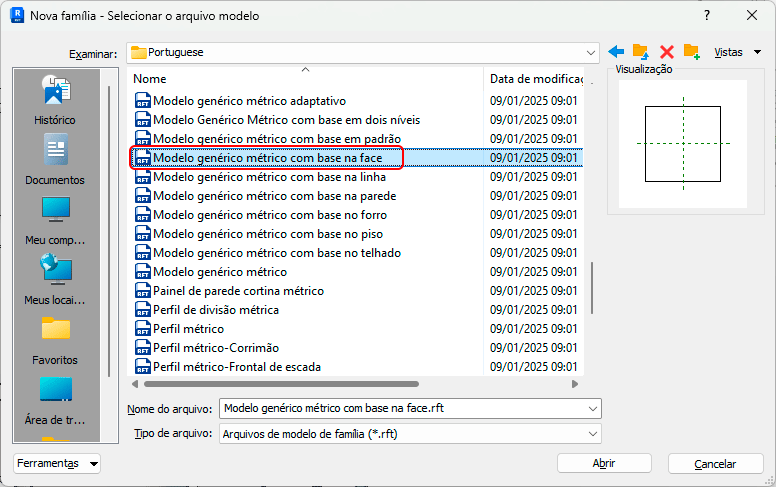Screen dimensions: 776x487
Task: Click the right arrow of horizontal scrollbar
Action: pyautogui.click(x=575, y=384)
